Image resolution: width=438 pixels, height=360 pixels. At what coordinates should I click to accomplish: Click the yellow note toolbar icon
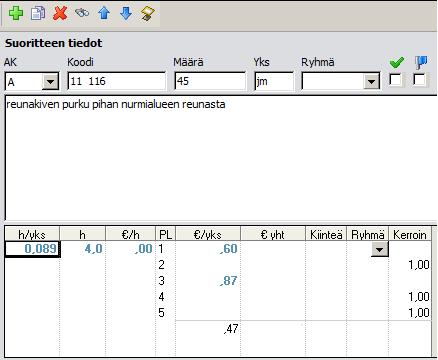pyautogui.click(x=148, y=14)
